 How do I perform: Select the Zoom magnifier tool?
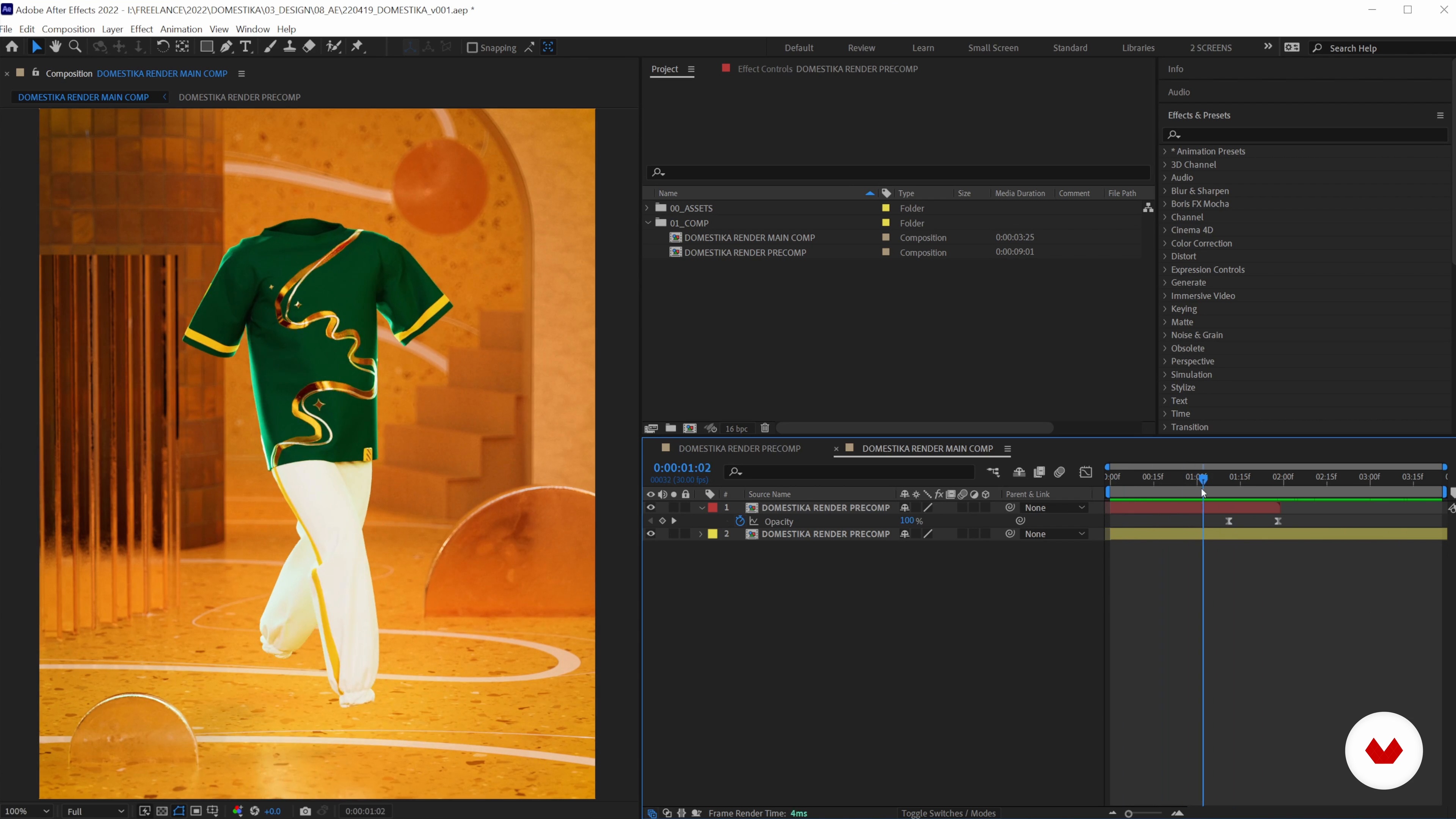(x=75, y=47)
